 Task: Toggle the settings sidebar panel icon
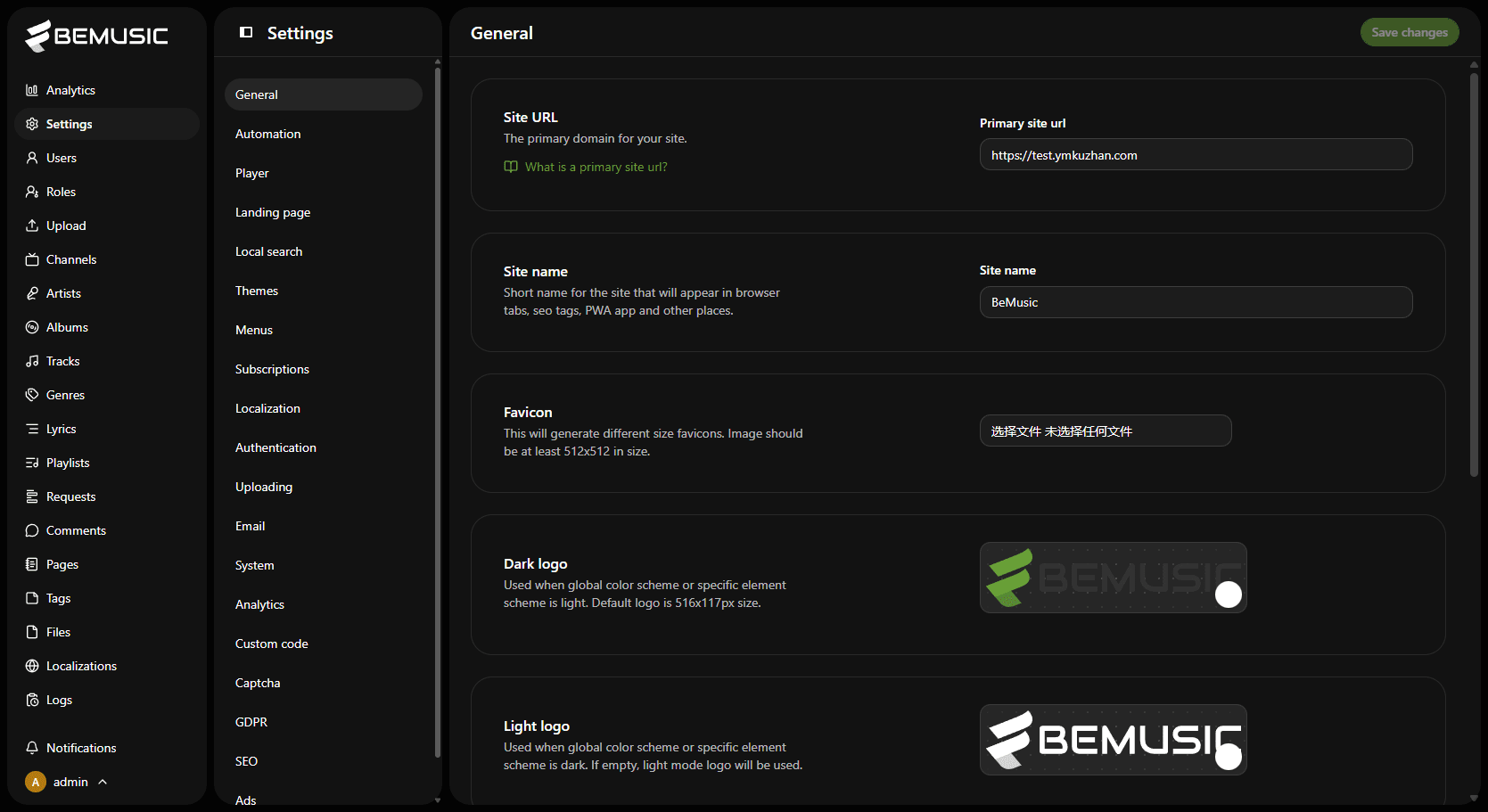(x=246, y=32)
